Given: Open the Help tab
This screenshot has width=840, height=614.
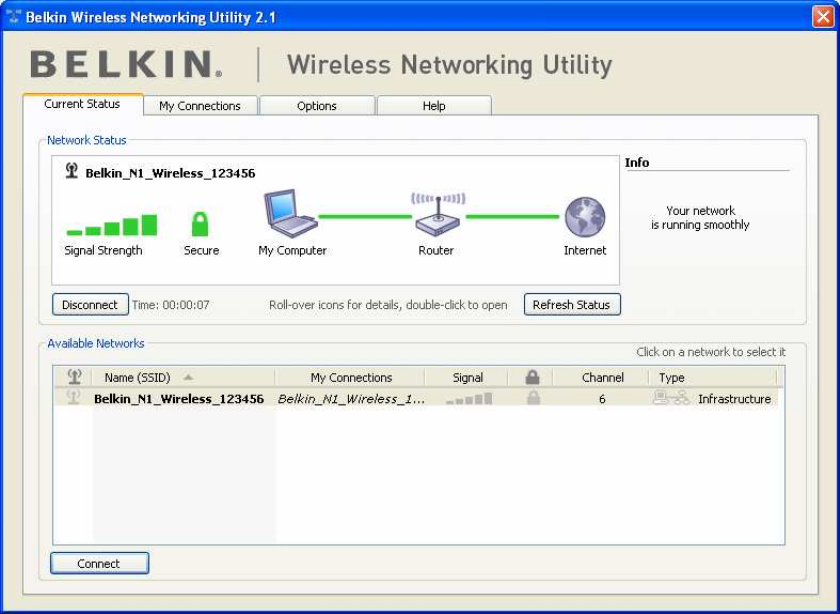Looking at the screenshot, I should click(x=434, y=106).
